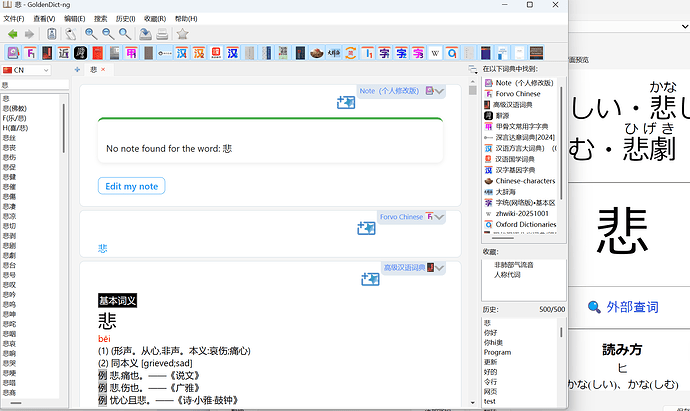Open a new tab with plus

(x=77, y=70)
